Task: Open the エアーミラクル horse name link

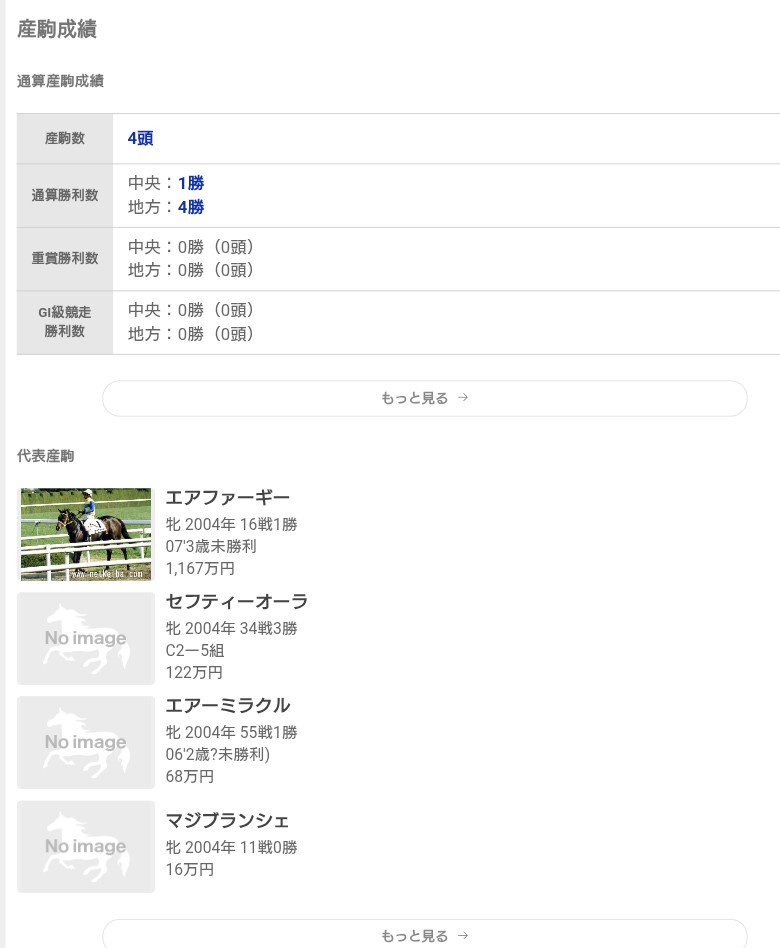Action: 227,706
